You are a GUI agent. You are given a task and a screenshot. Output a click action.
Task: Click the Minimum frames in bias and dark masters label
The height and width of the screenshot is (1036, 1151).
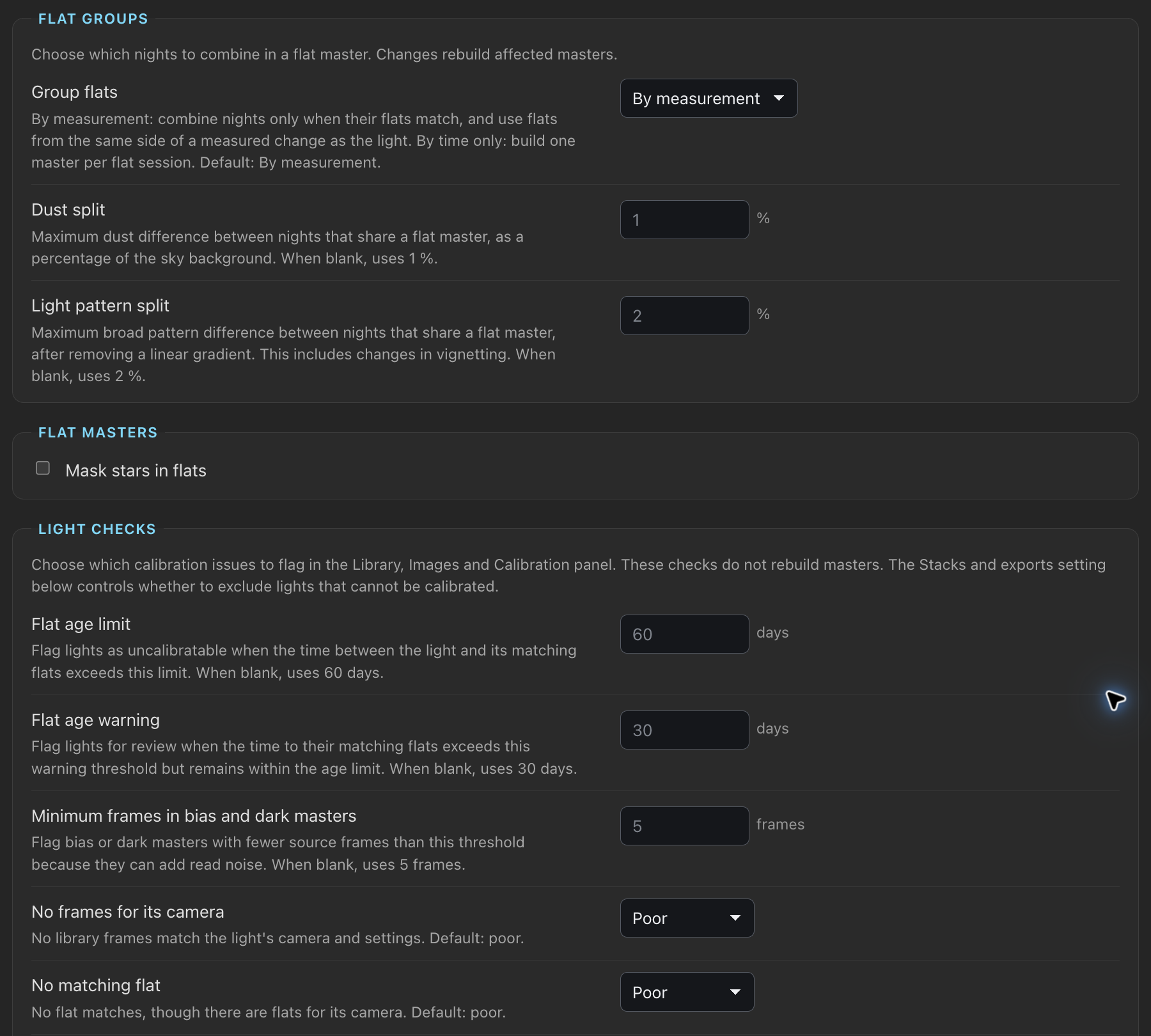(194, 816)
